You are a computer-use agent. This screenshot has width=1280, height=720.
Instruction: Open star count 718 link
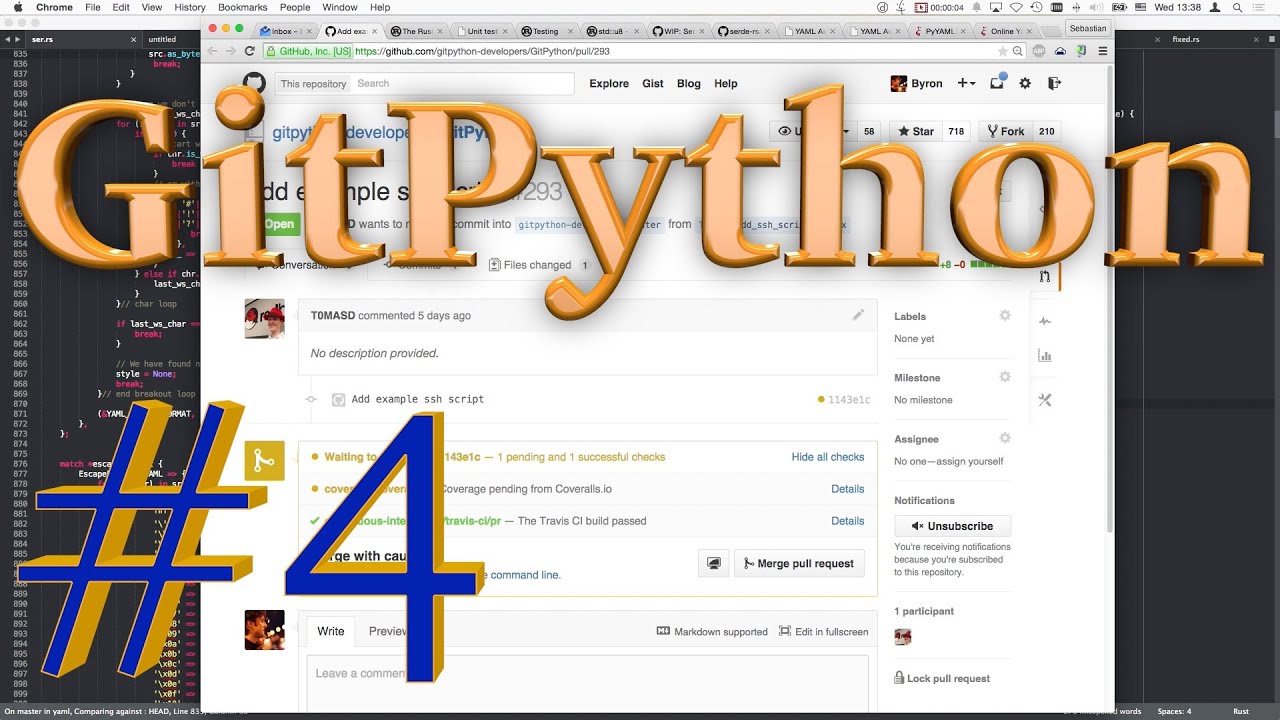click(x=956, y=131)
